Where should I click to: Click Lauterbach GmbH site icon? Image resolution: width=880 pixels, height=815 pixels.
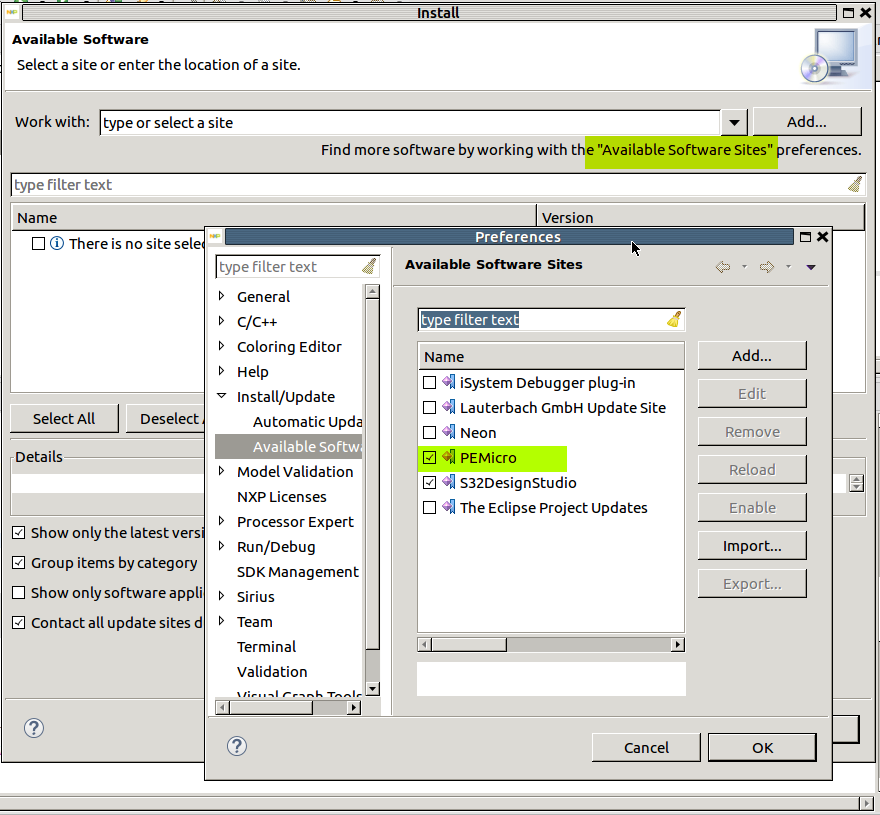(x=448, y=407)
